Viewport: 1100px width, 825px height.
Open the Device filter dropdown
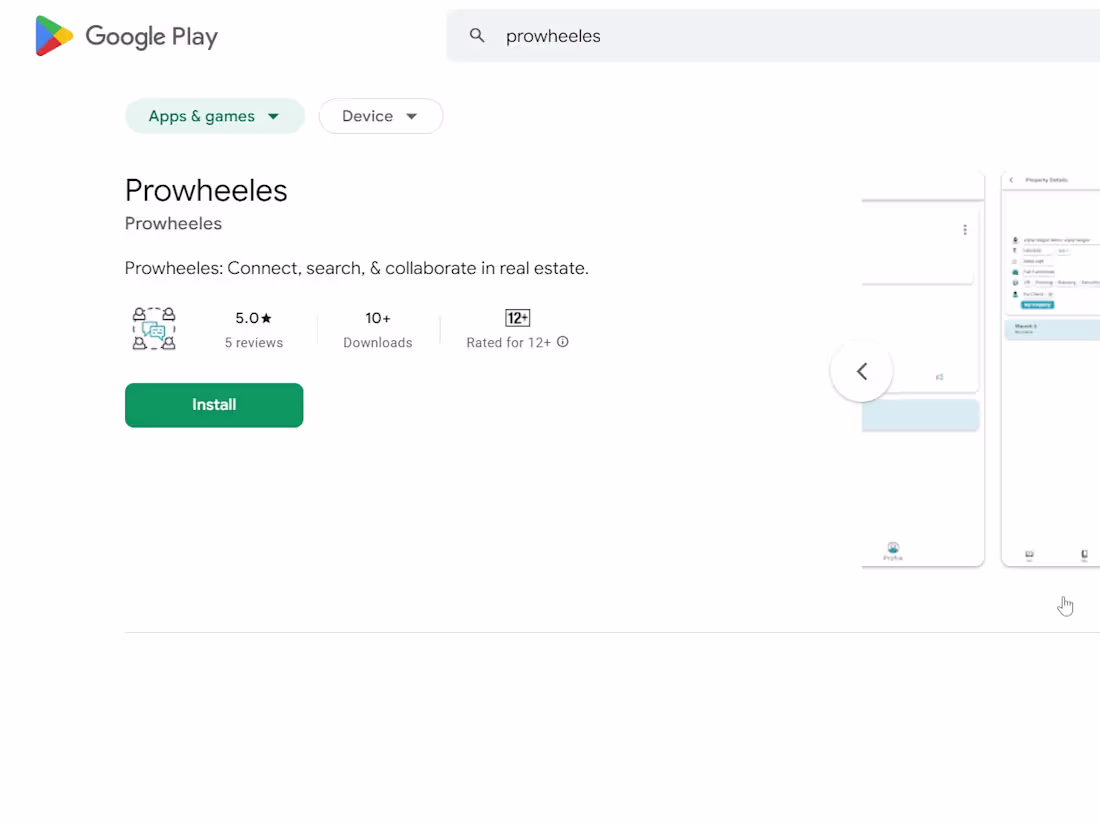(x=380, y=116)
